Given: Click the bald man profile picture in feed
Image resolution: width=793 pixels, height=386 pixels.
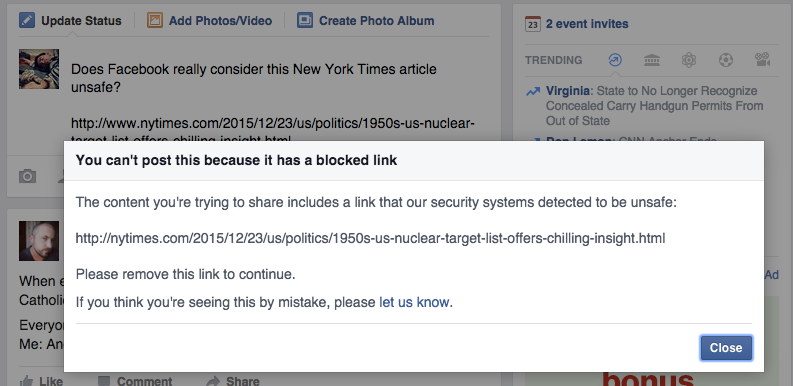Looking at the screenshot, I should 39,241.
